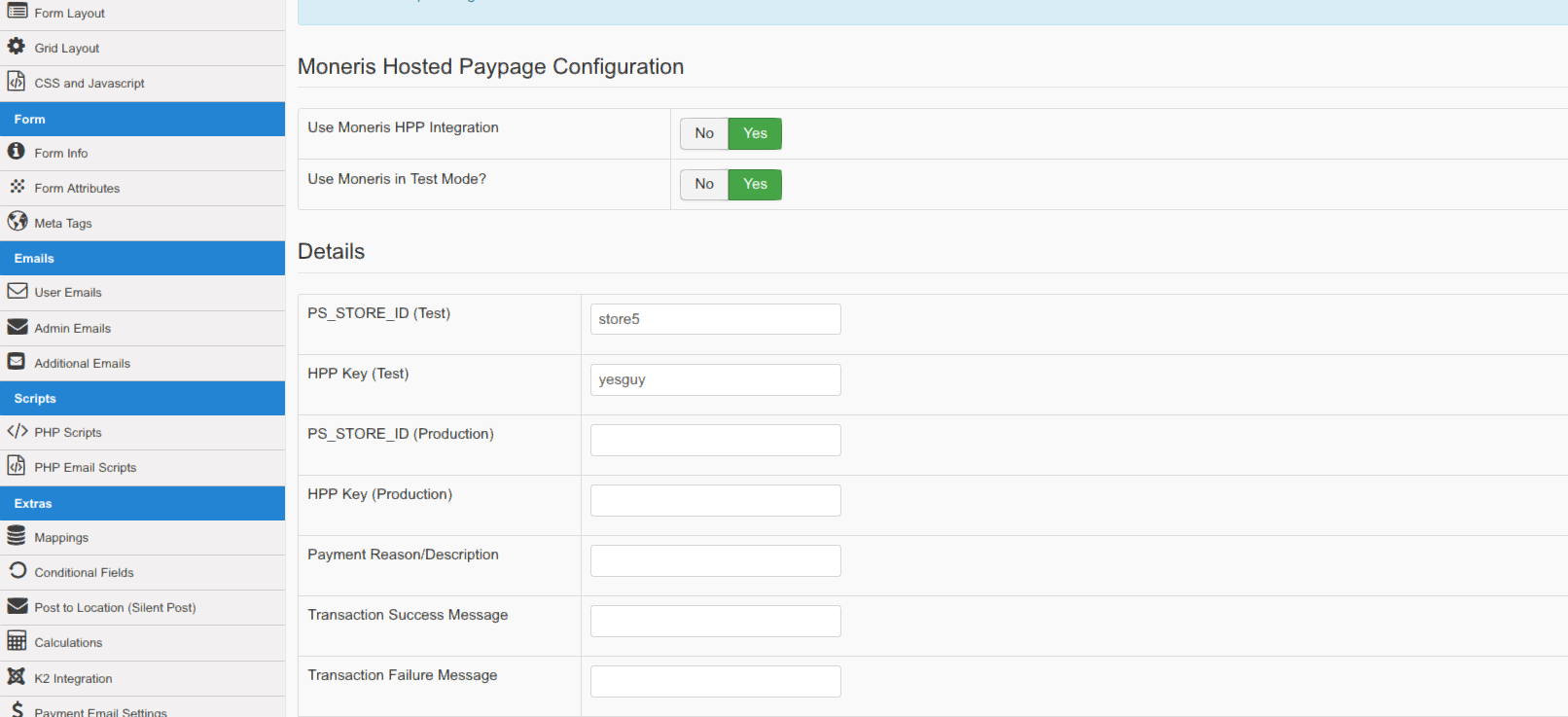Open Admin Emails menu item
This screenshot has height=717, width=1568.
tap(72, 329)
